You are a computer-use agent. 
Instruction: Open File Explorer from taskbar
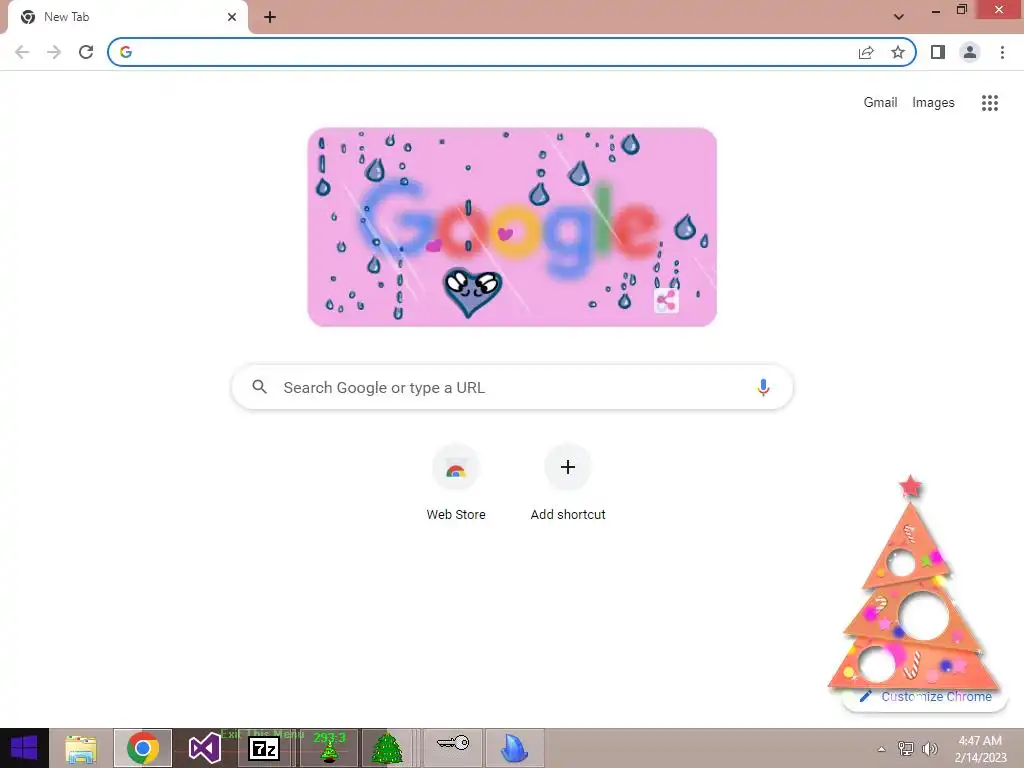pos(81,748)
